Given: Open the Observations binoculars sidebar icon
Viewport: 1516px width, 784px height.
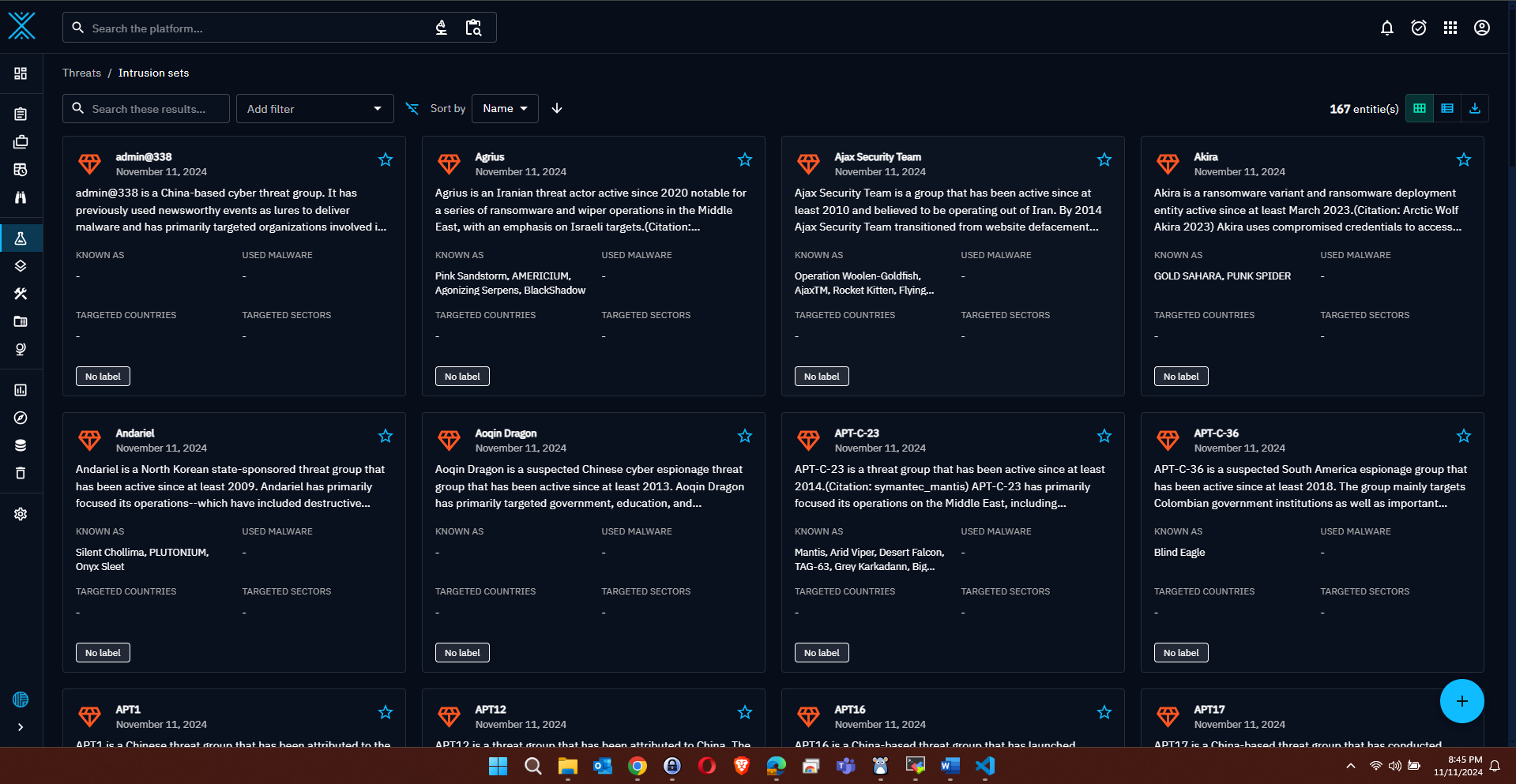Looking at the screenshot, I should pos(21,197).
